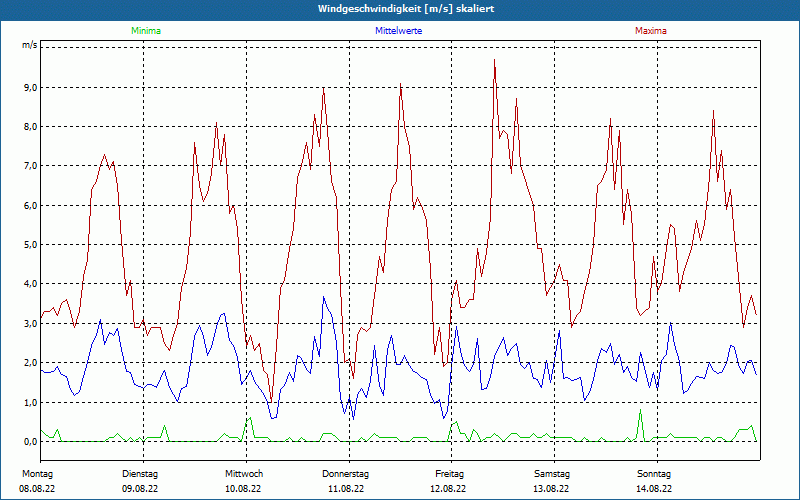The height and width of the screenshot is (500, 800).
Task: Click the 'Donnerstag' day label
Action: tap(345, 474)
